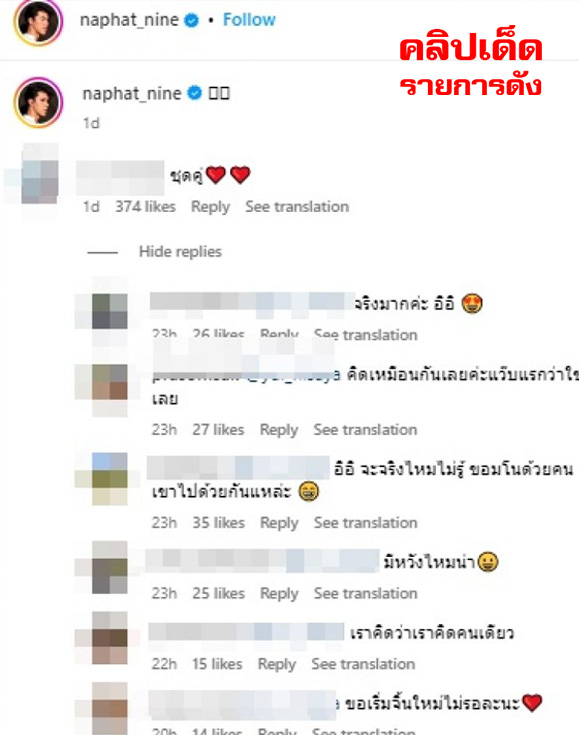See translation of the 25 likes comment

pos(365,593)
